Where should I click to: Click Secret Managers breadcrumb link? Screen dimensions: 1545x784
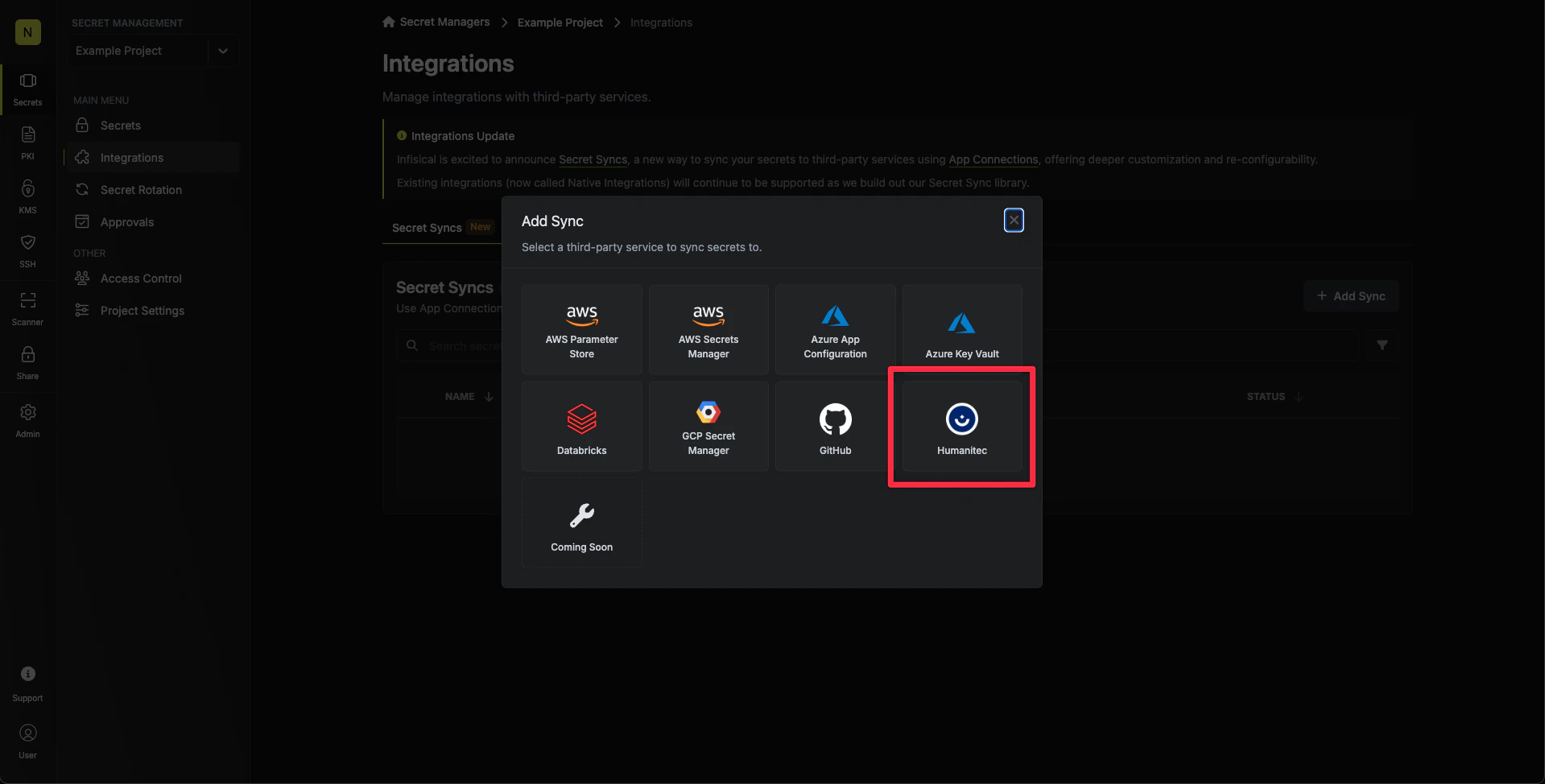tap(444, 23)
